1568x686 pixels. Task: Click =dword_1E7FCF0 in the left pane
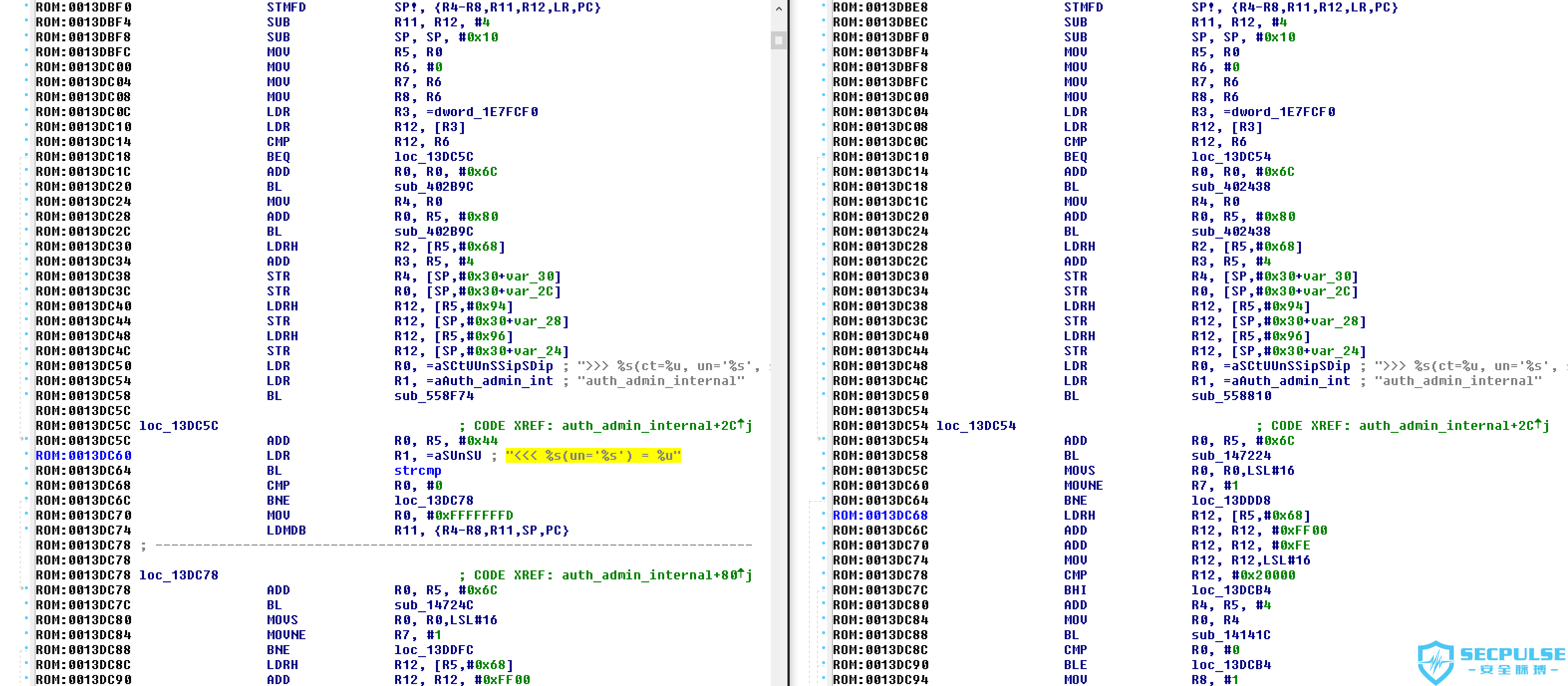481,112
